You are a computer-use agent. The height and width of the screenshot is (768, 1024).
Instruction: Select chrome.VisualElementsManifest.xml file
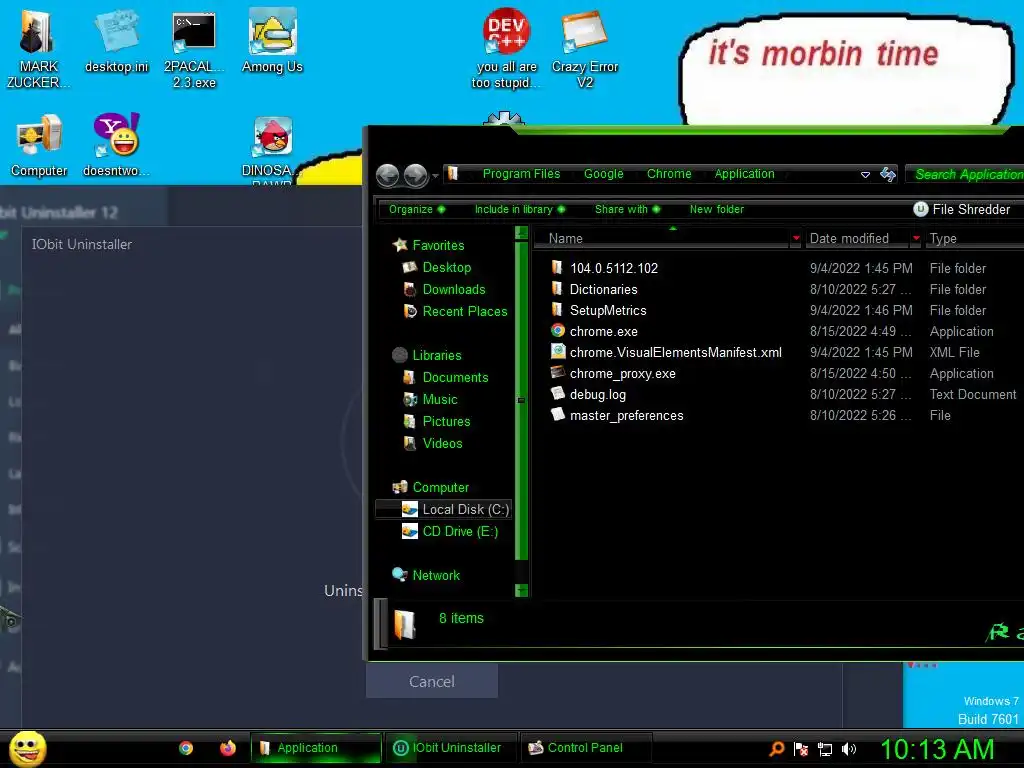[666, 352]
